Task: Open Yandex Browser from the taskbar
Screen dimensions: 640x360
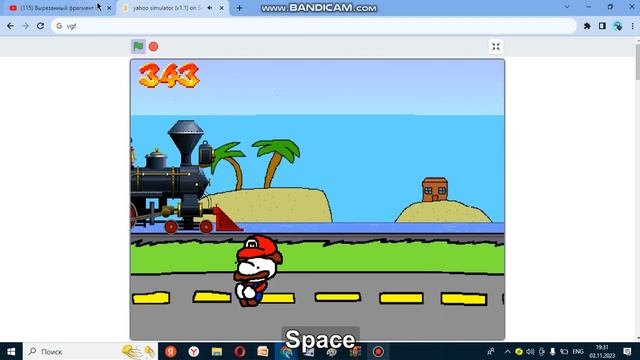Action: pyautogui.click(x=194, y=351)
